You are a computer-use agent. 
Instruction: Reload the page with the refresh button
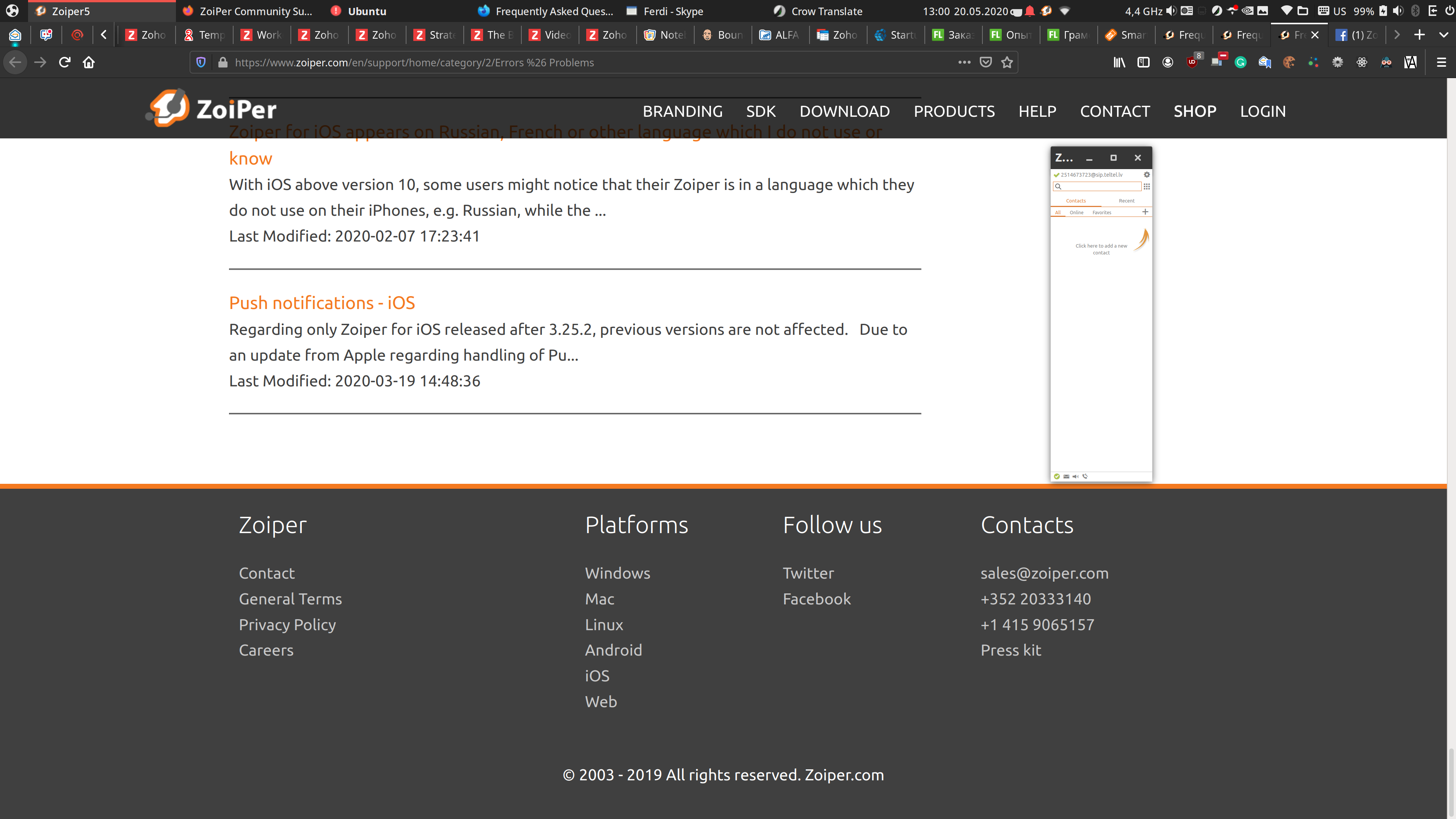pos(64,62)
